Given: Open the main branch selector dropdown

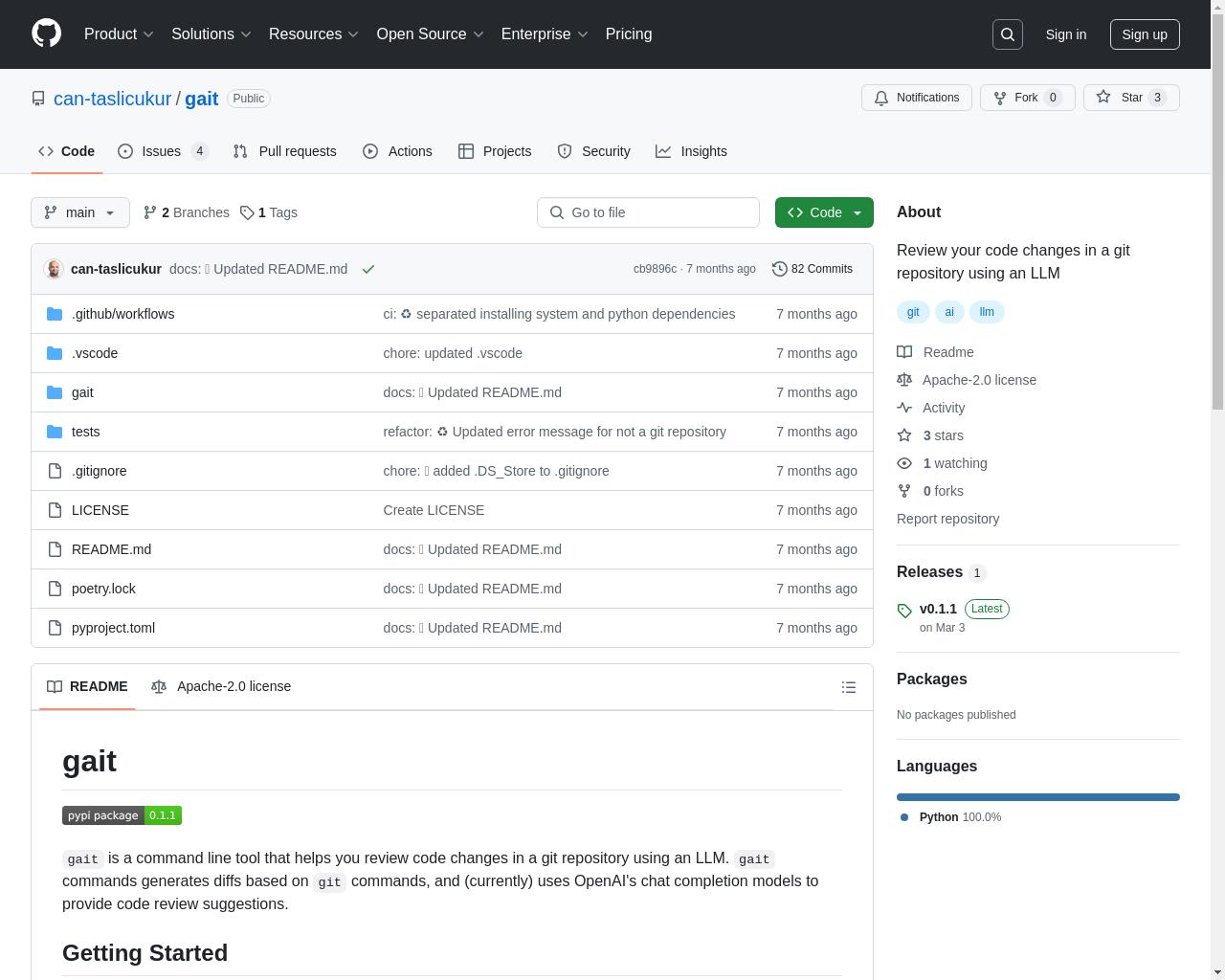Looking at the screenshot, I should coord(80,212).
